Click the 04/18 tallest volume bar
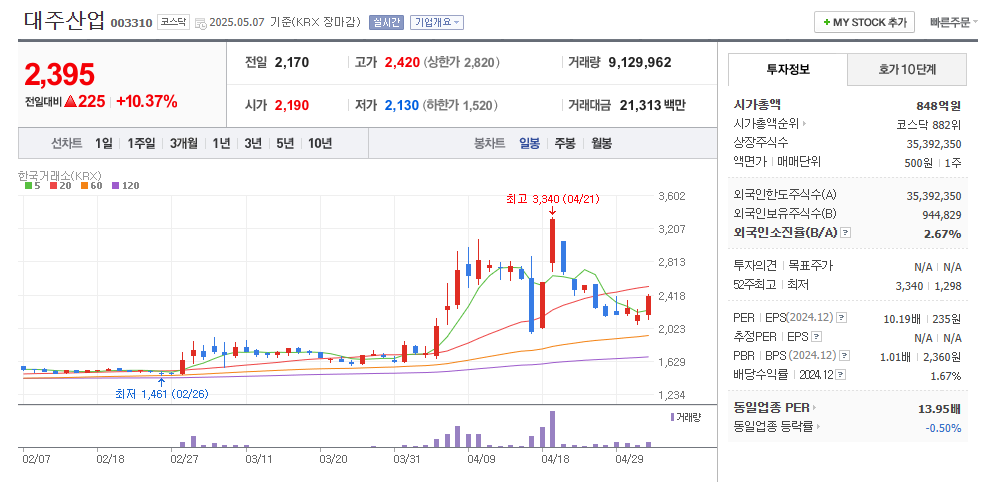This screenshot has width=992, height=482. coord(553,429)
